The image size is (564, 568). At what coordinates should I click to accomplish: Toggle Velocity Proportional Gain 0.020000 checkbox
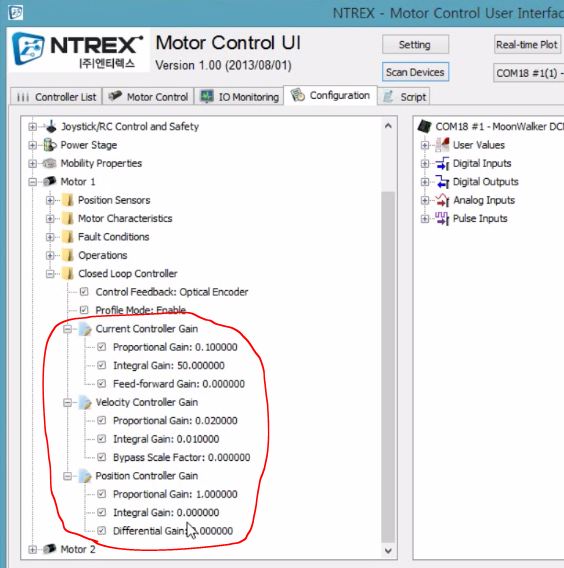pos(102,420)
